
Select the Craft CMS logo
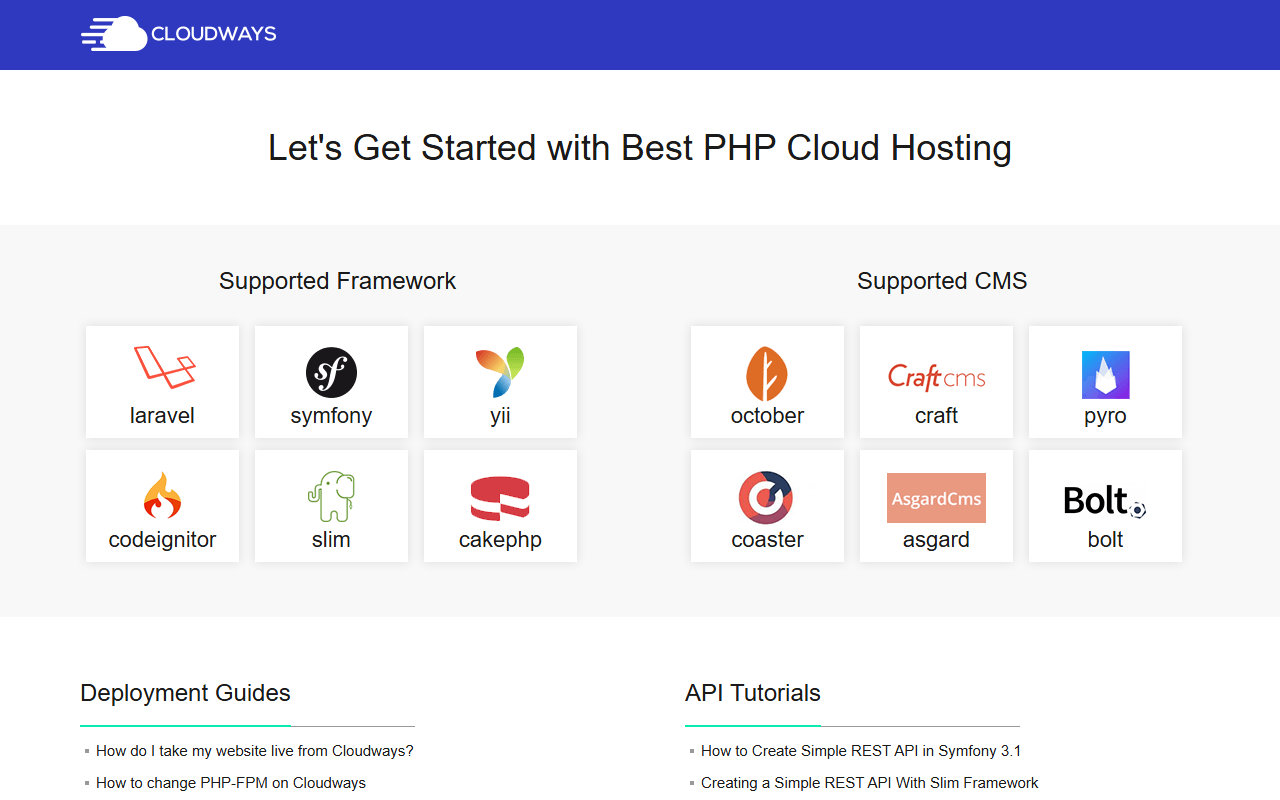[x=937, y=377]
